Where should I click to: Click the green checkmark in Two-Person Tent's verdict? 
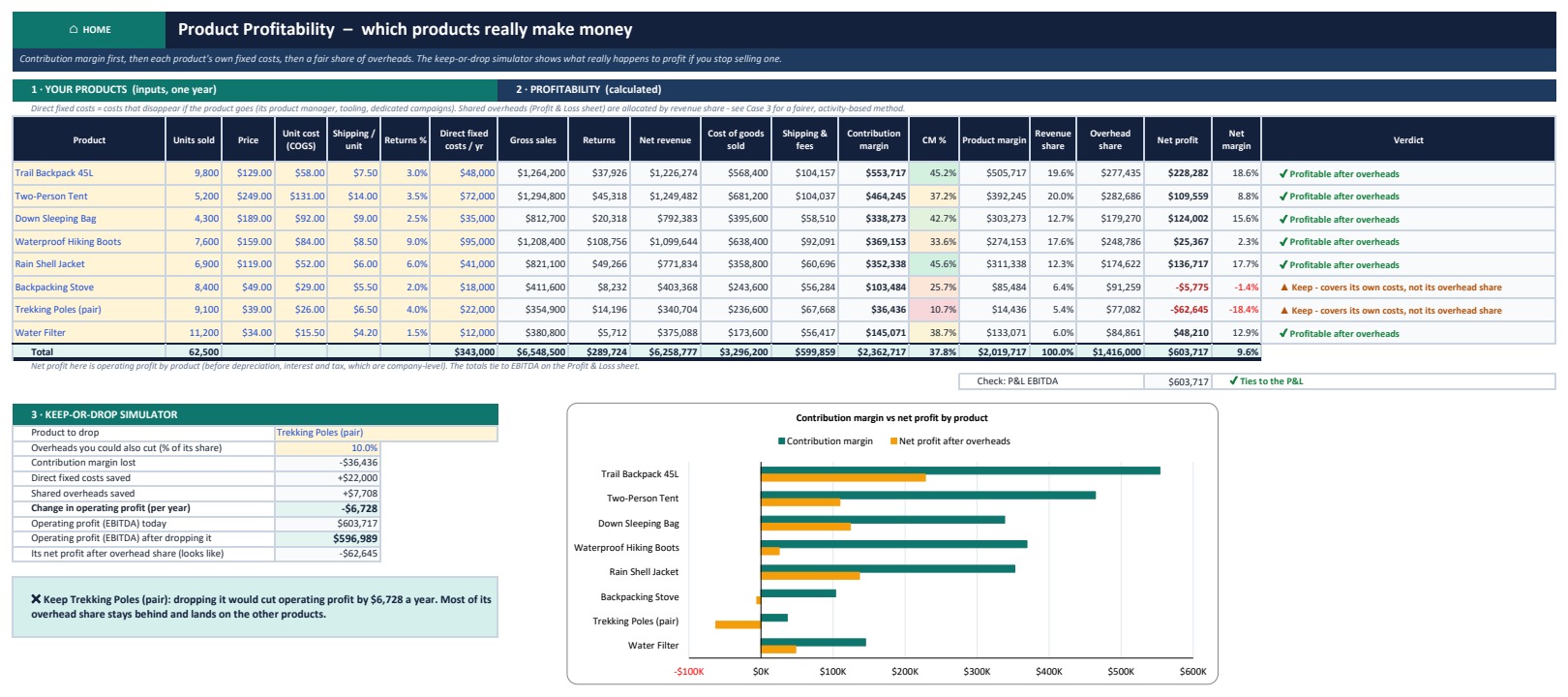(x=1283, y=197)
